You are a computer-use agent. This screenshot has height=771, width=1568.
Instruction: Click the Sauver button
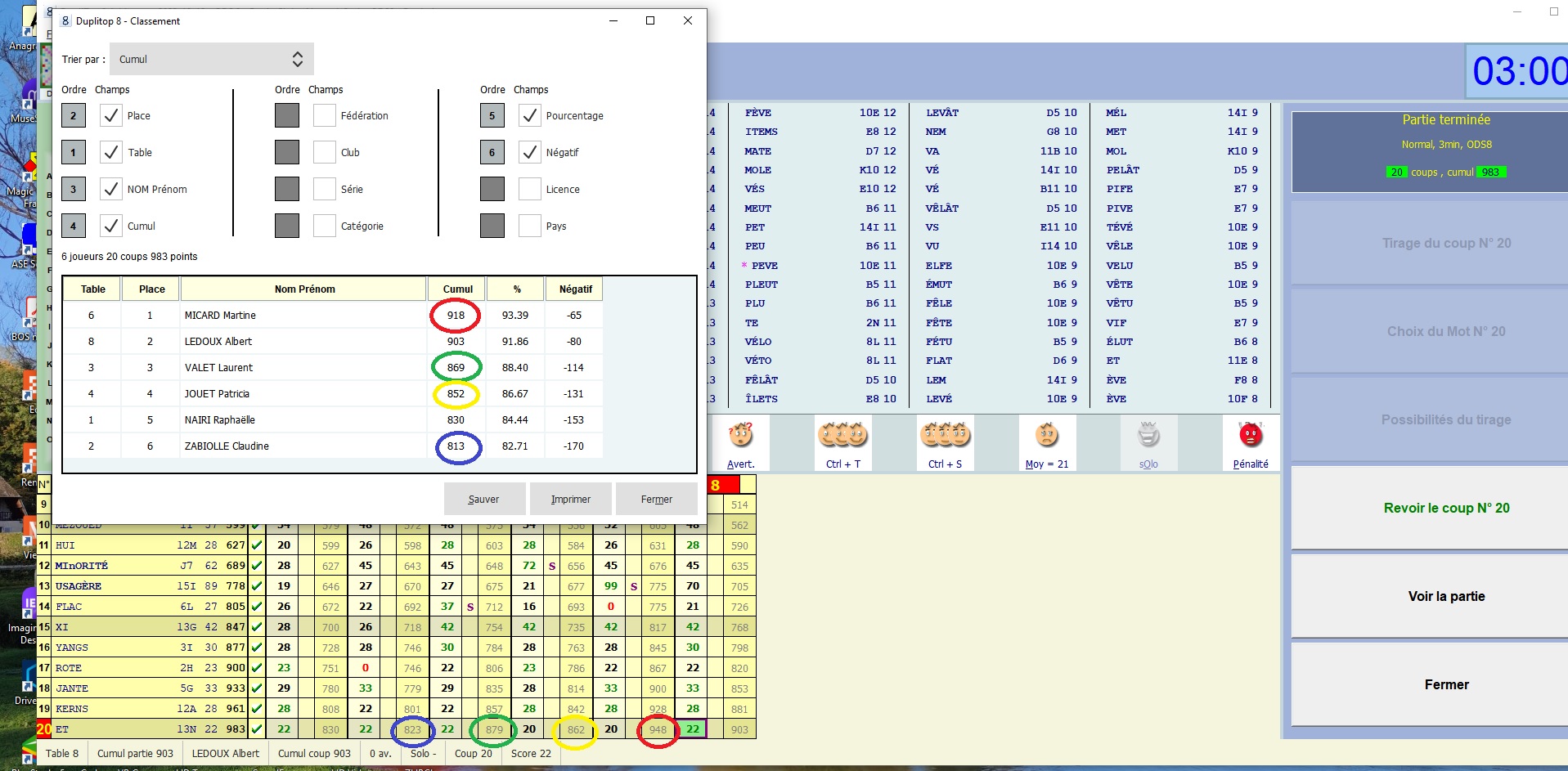483,500
